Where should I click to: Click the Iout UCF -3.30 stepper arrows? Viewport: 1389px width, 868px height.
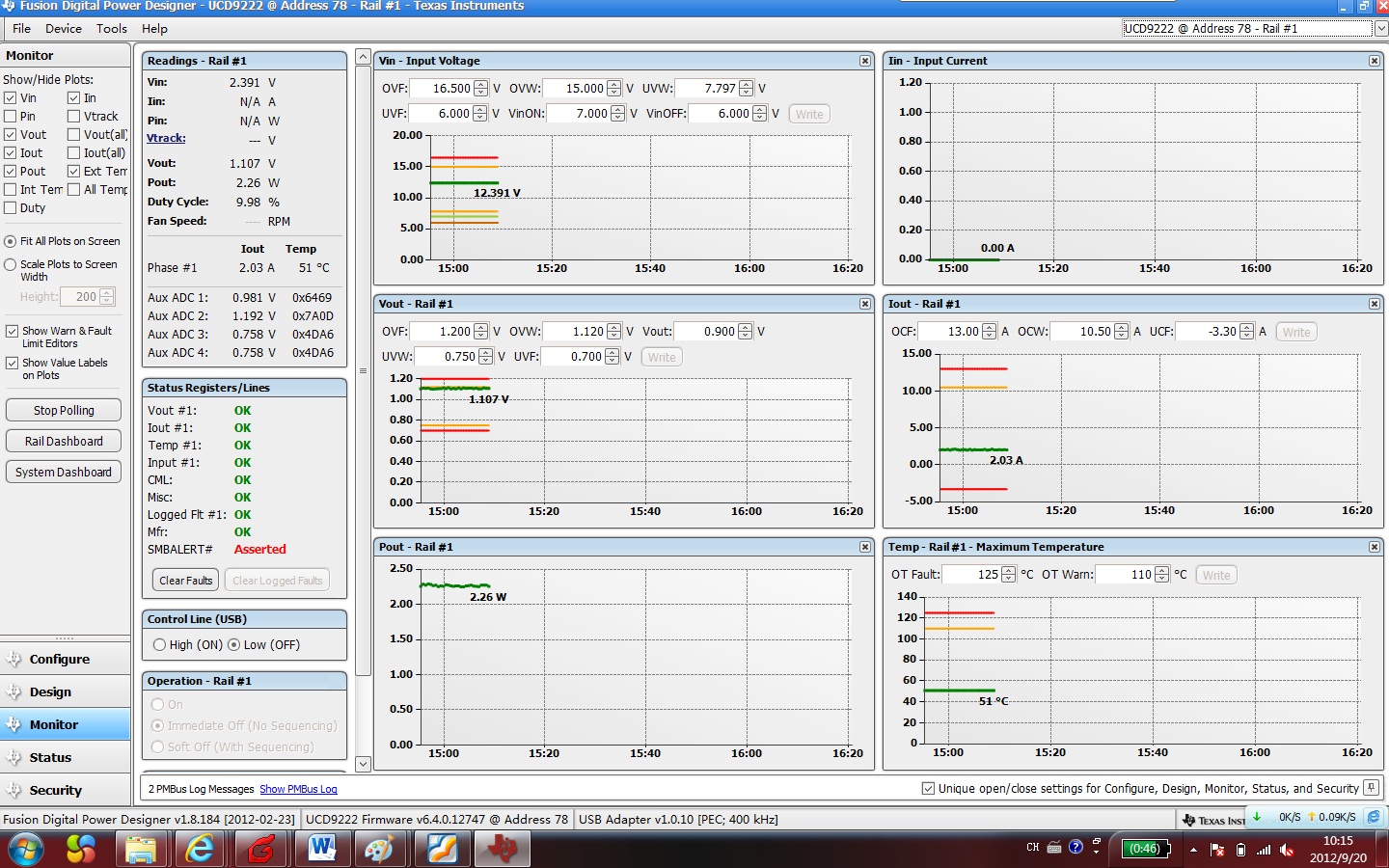(1246, 332)
